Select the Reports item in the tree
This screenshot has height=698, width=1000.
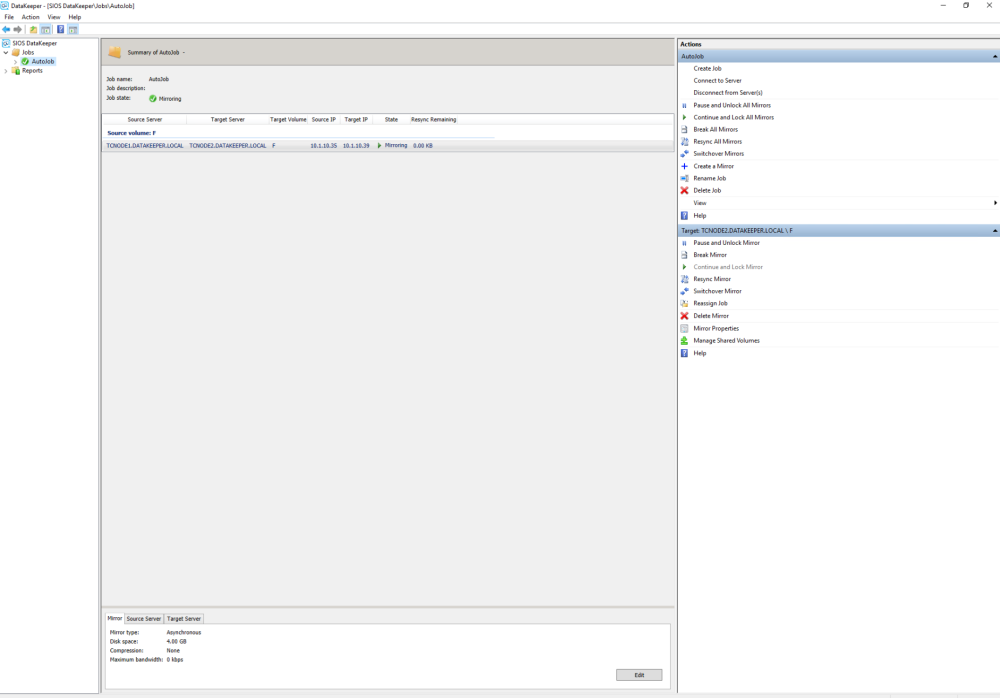tap(32, 71)
